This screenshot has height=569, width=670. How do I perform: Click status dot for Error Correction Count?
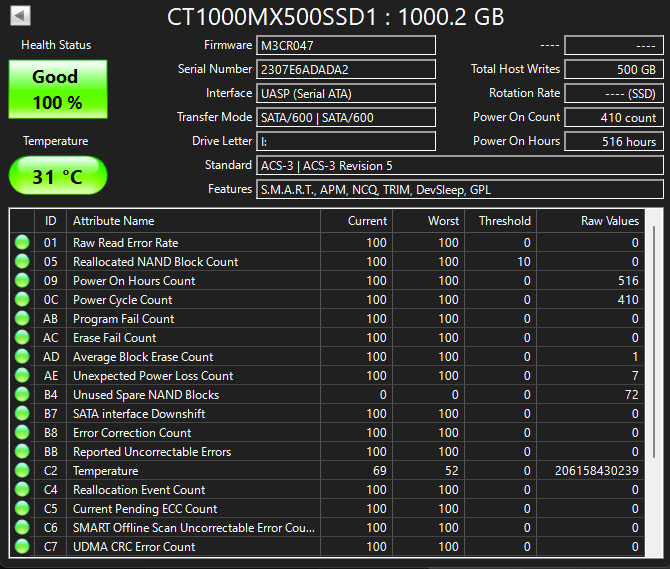tap(22, 432)
